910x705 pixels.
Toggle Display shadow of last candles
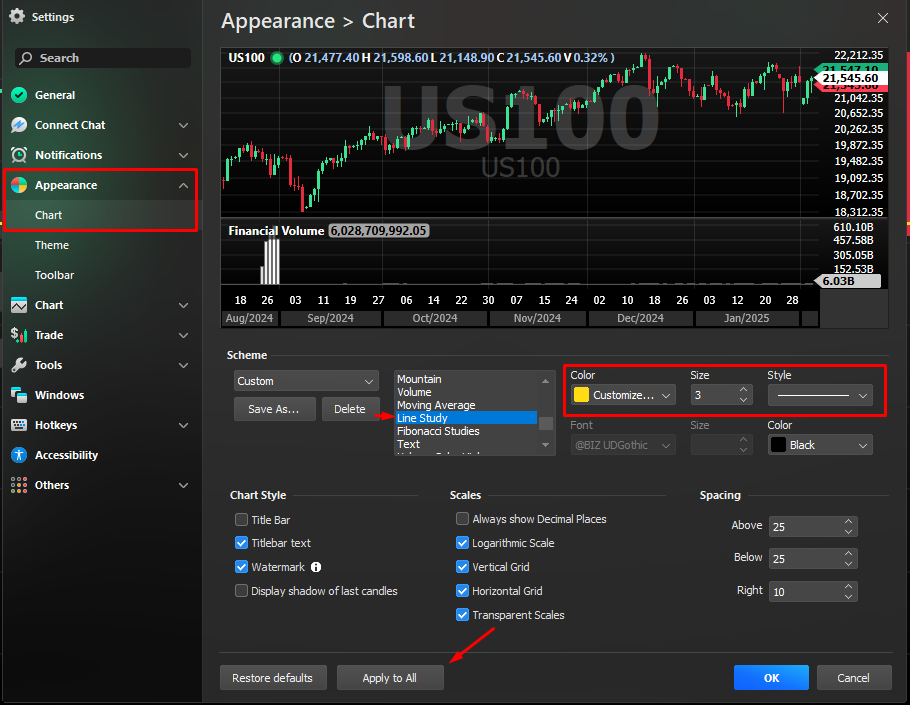242,591
